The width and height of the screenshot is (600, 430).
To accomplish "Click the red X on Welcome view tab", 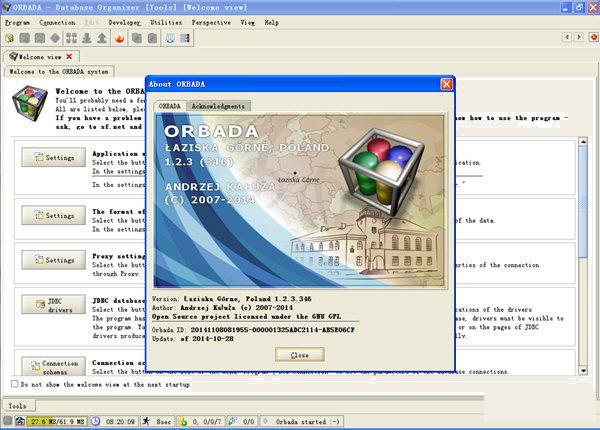I will (x=69, y=56).
